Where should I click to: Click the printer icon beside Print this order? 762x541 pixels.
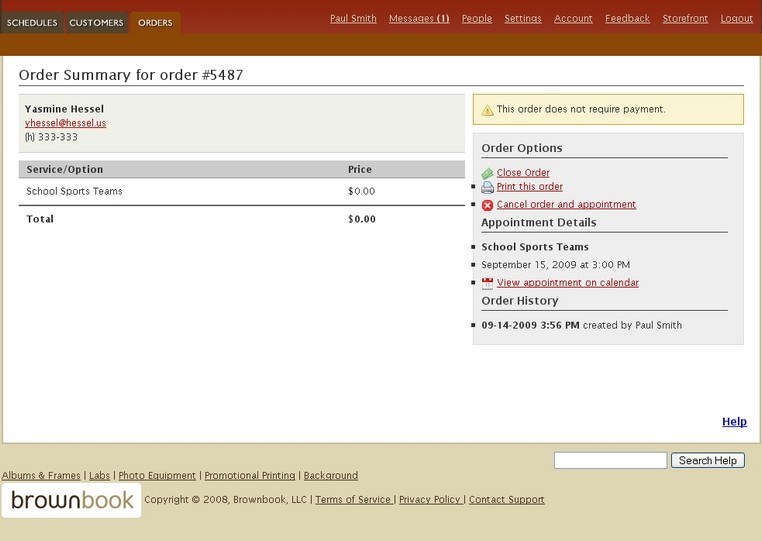pyautogui.click(x=487, y=187)
